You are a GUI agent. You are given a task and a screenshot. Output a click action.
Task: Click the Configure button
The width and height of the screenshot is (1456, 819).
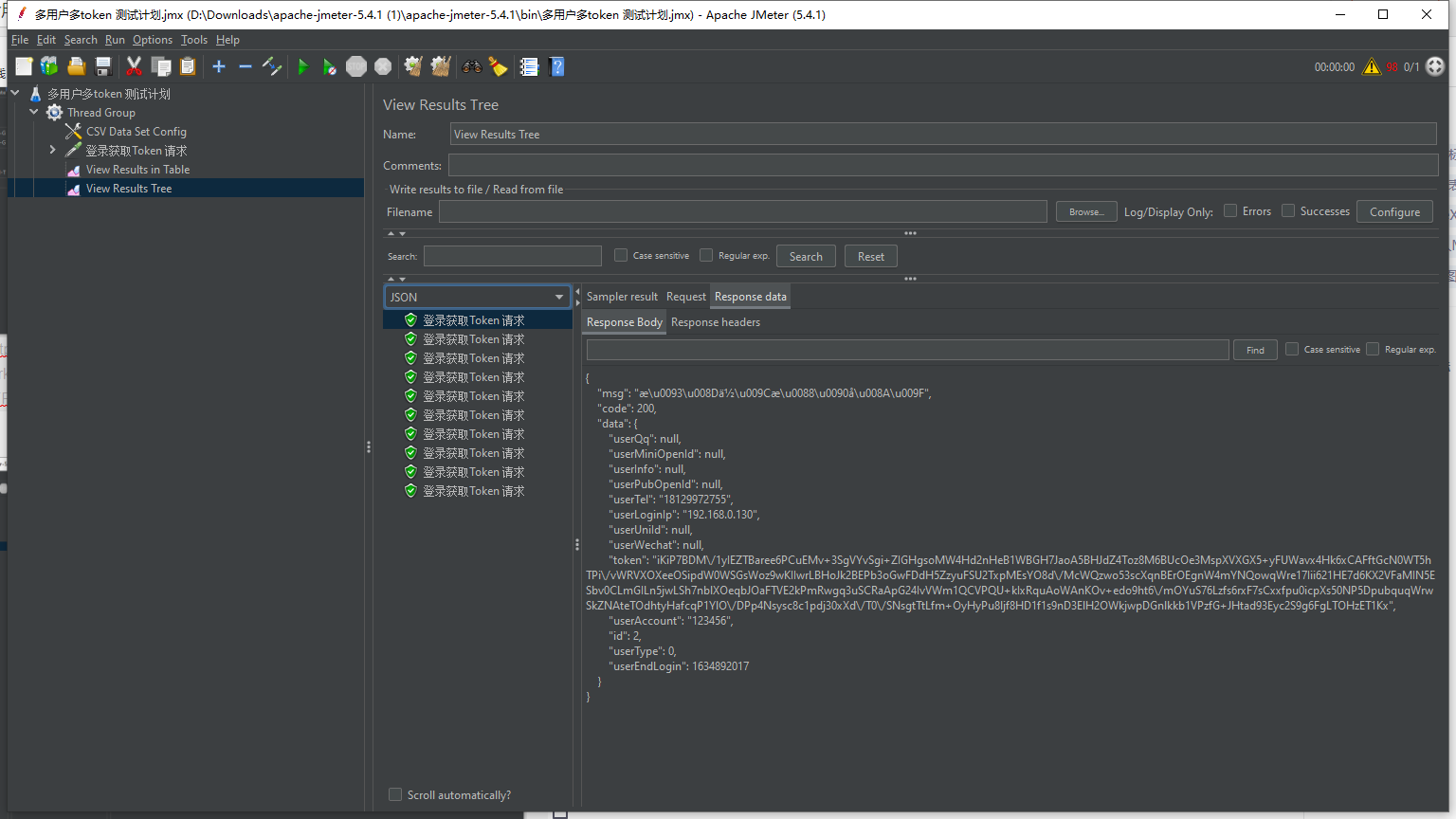[x=1394, y=211]
